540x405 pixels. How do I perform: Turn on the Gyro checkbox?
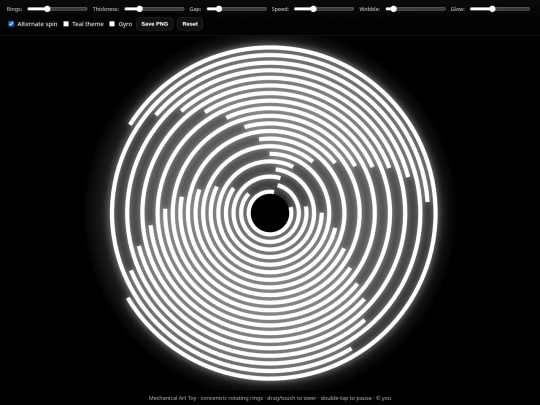[112, 24]
